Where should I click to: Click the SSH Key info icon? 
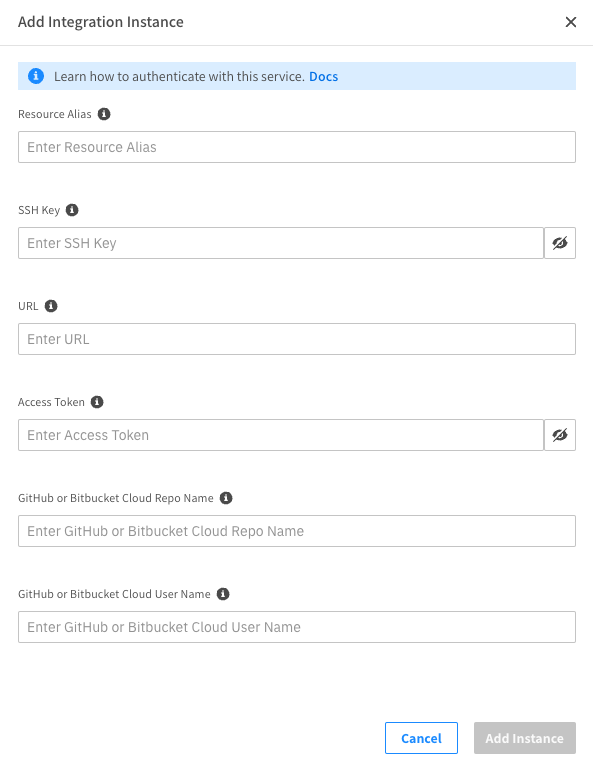coord(72,210)
